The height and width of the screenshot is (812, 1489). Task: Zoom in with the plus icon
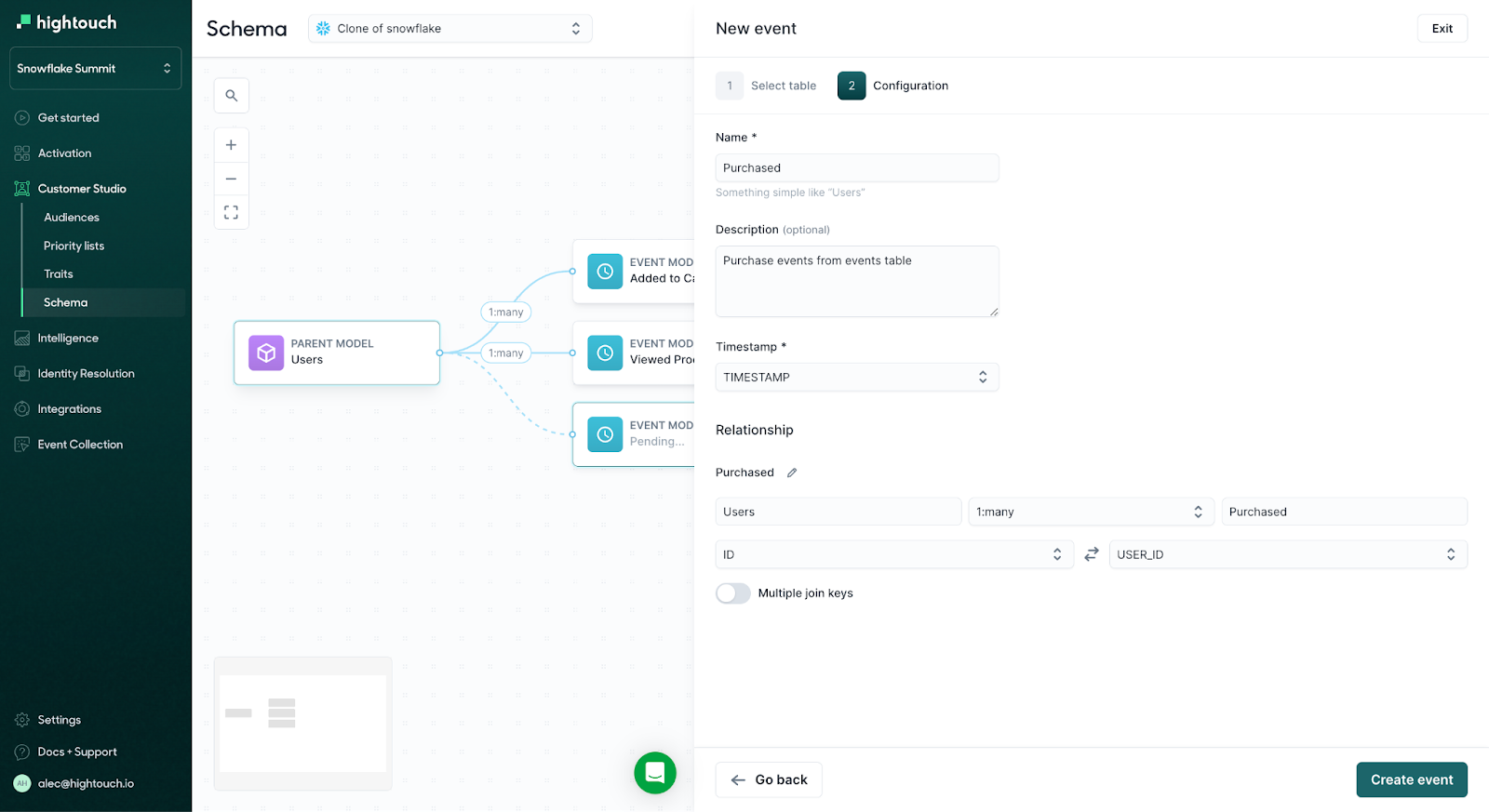[x=231, y=145]
